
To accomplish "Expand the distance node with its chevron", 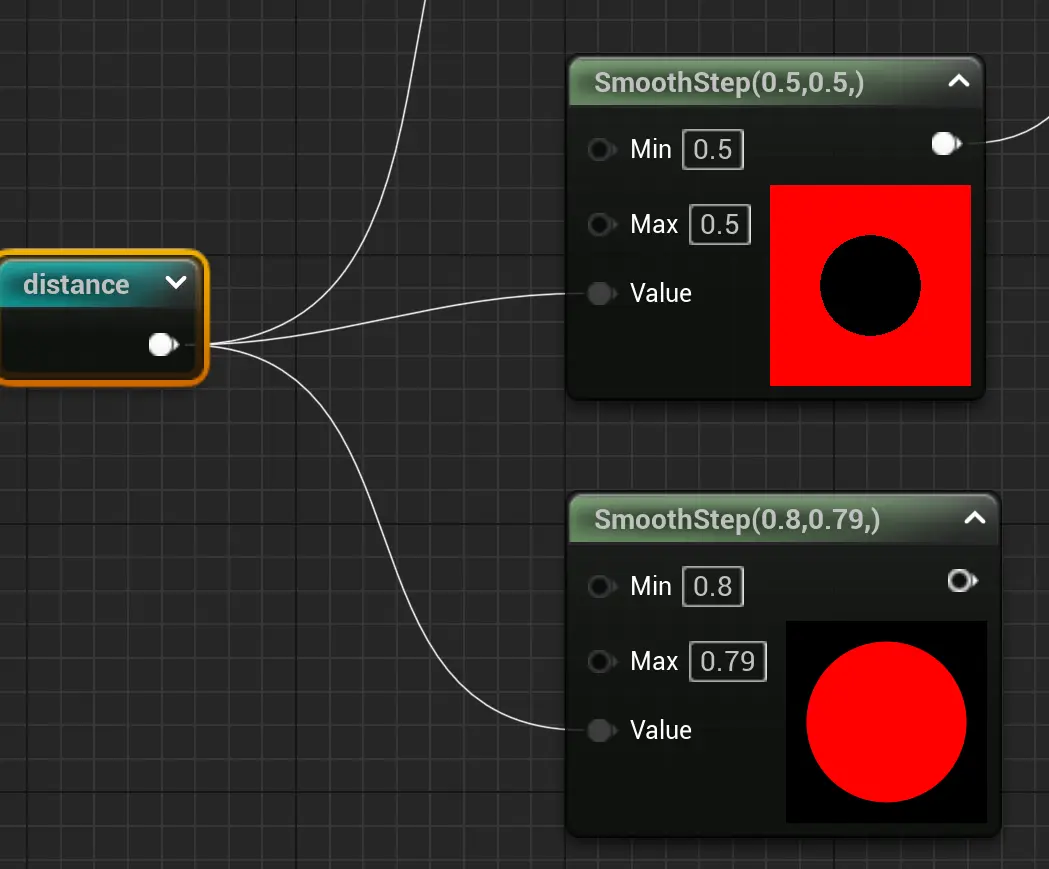I will (176, 283).
